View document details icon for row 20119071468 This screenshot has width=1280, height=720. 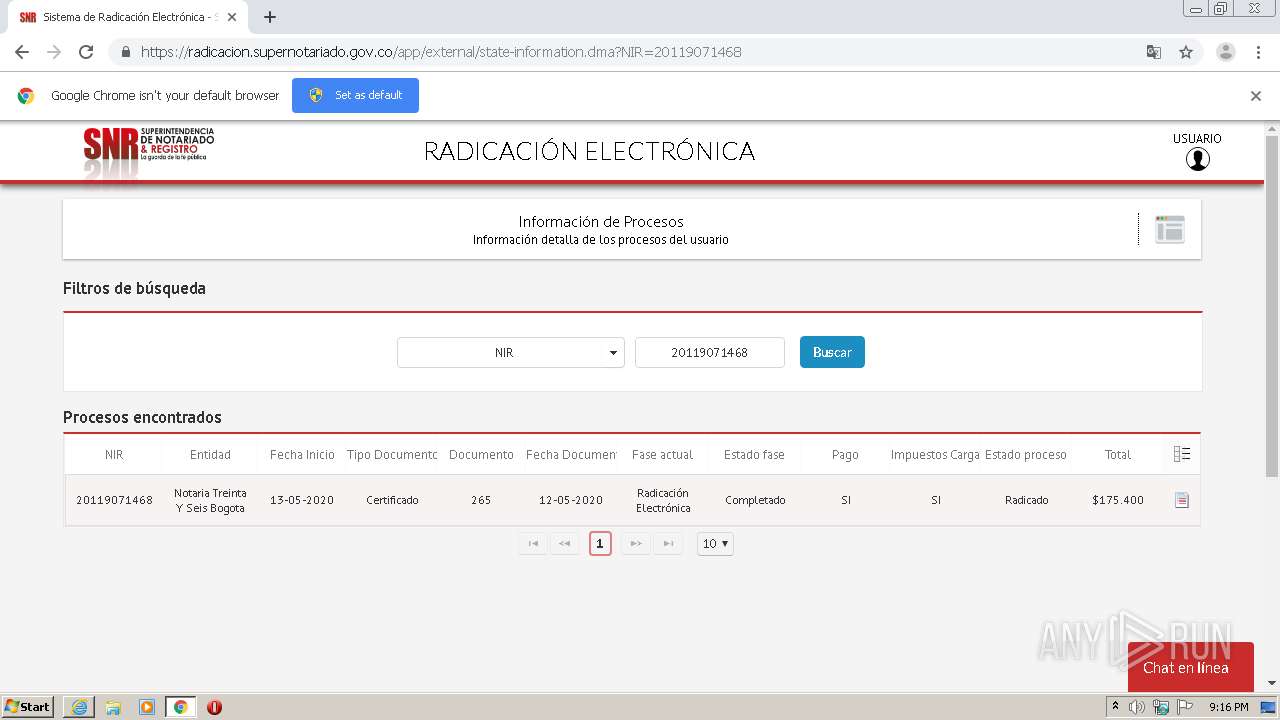1182,500
